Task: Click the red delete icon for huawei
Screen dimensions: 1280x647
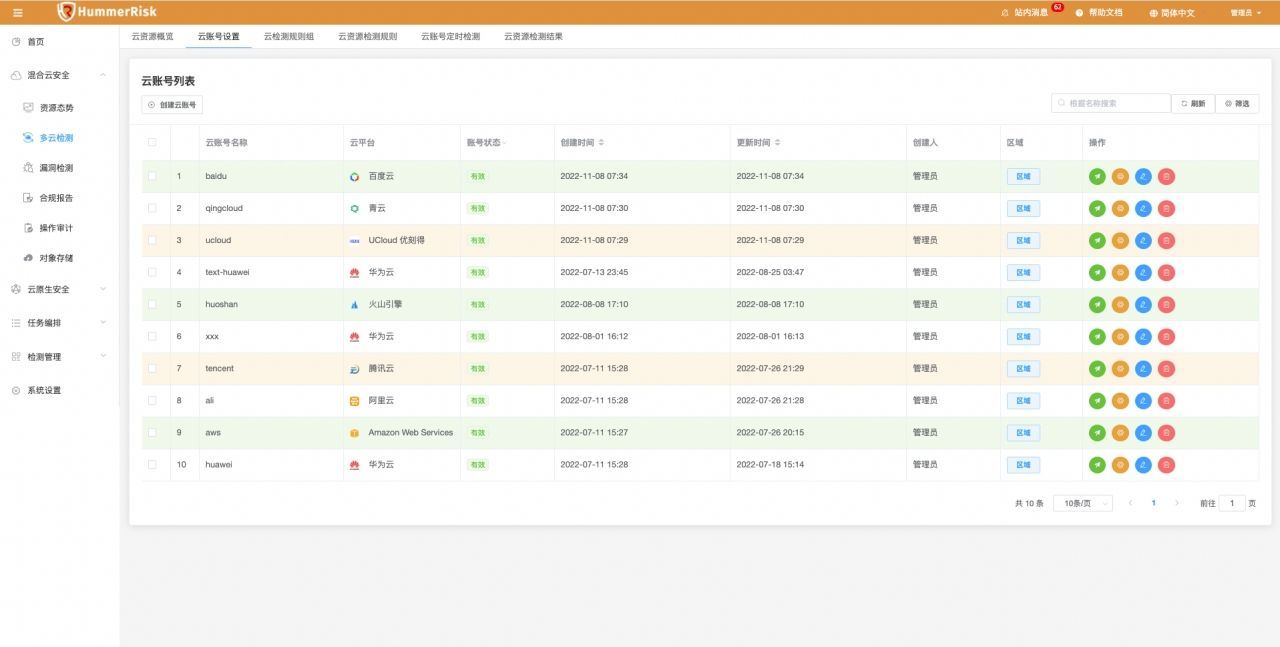Action: pos(1166,465)
